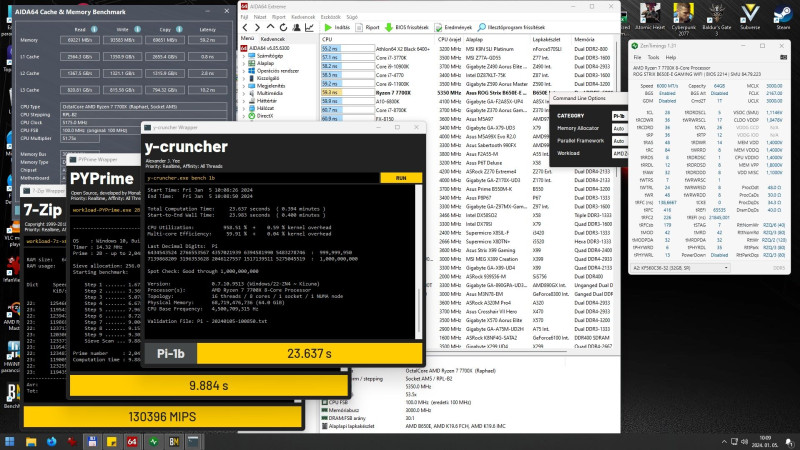Refresh the AIDA64 Extreme results
Viewport: 800px width, 450px height.
tap(283, 28)
